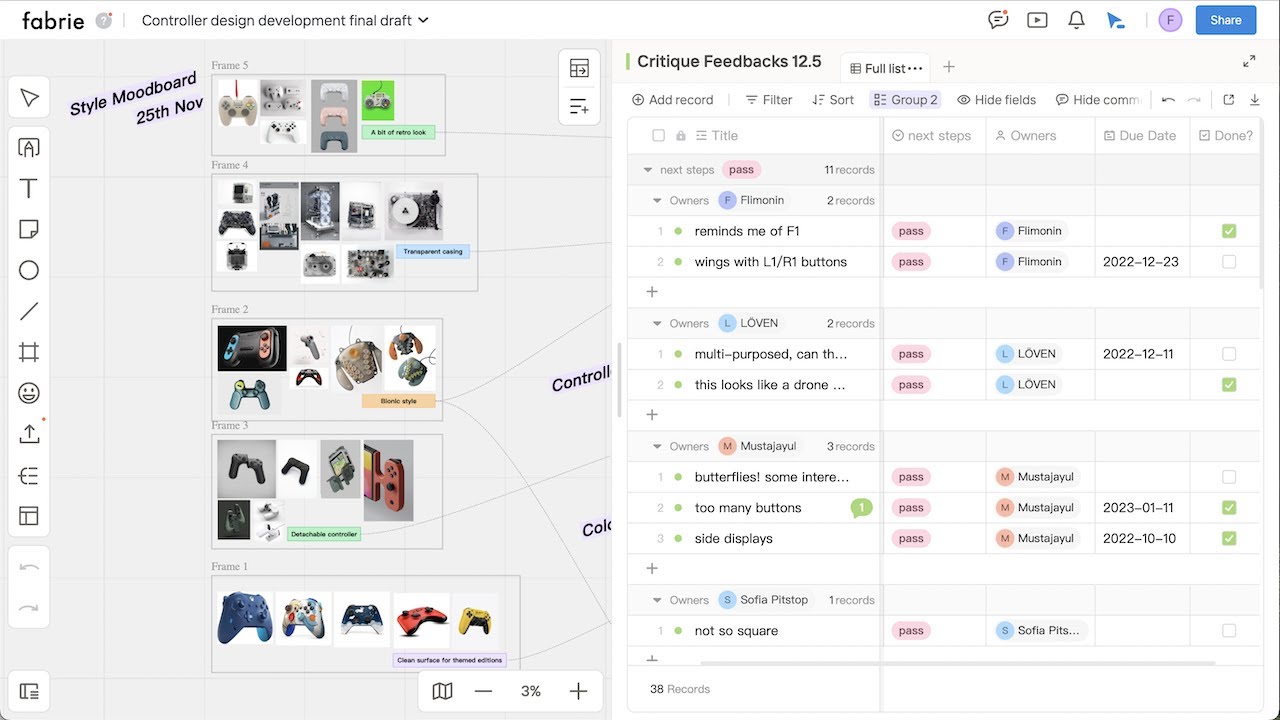The width and height of the screenshot is (1280, 720).
Task: Select the pointer tool in left toolbar
Action: pos(29,98)
